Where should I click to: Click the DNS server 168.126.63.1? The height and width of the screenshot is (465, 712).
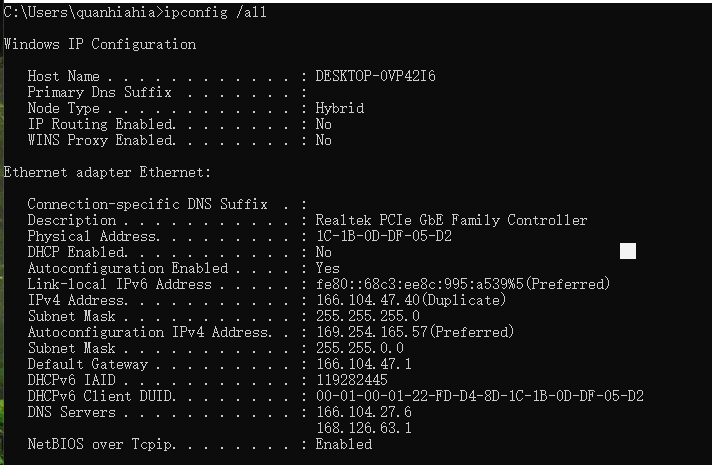(x=364, y=428)
